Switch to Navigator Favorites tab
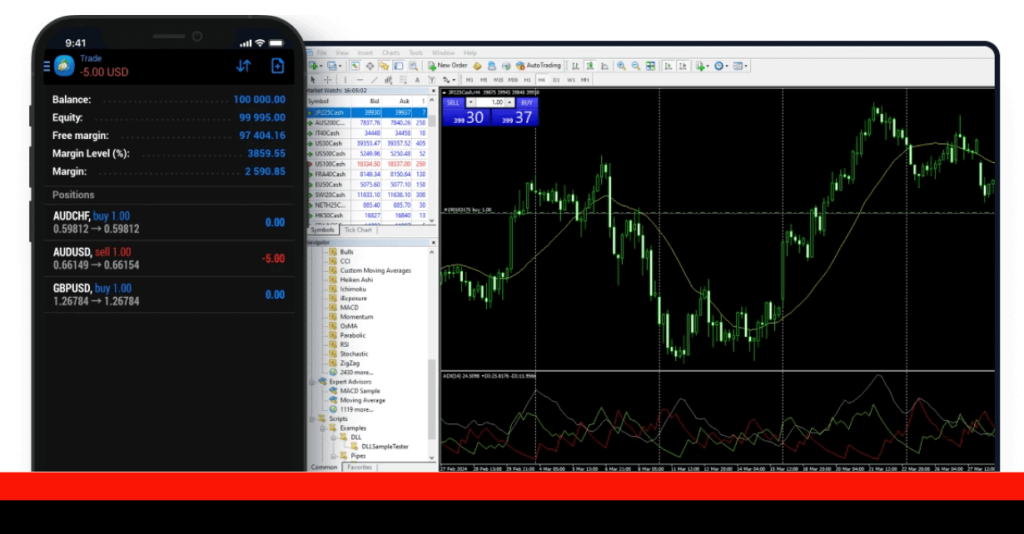Image resolution: width=1024 pixels, height=534 pixels. [360, 467]
